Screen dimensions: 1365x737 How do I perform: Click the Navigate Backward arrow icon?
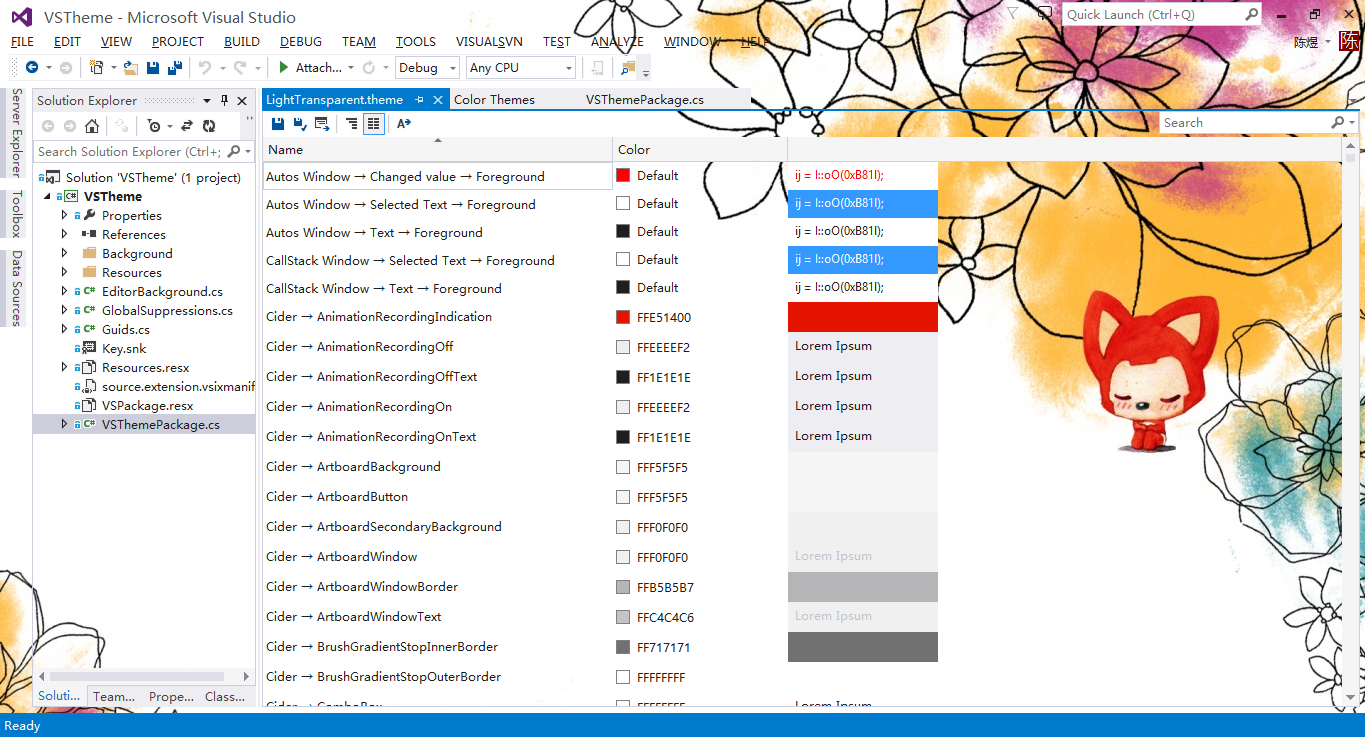(31, 67)
